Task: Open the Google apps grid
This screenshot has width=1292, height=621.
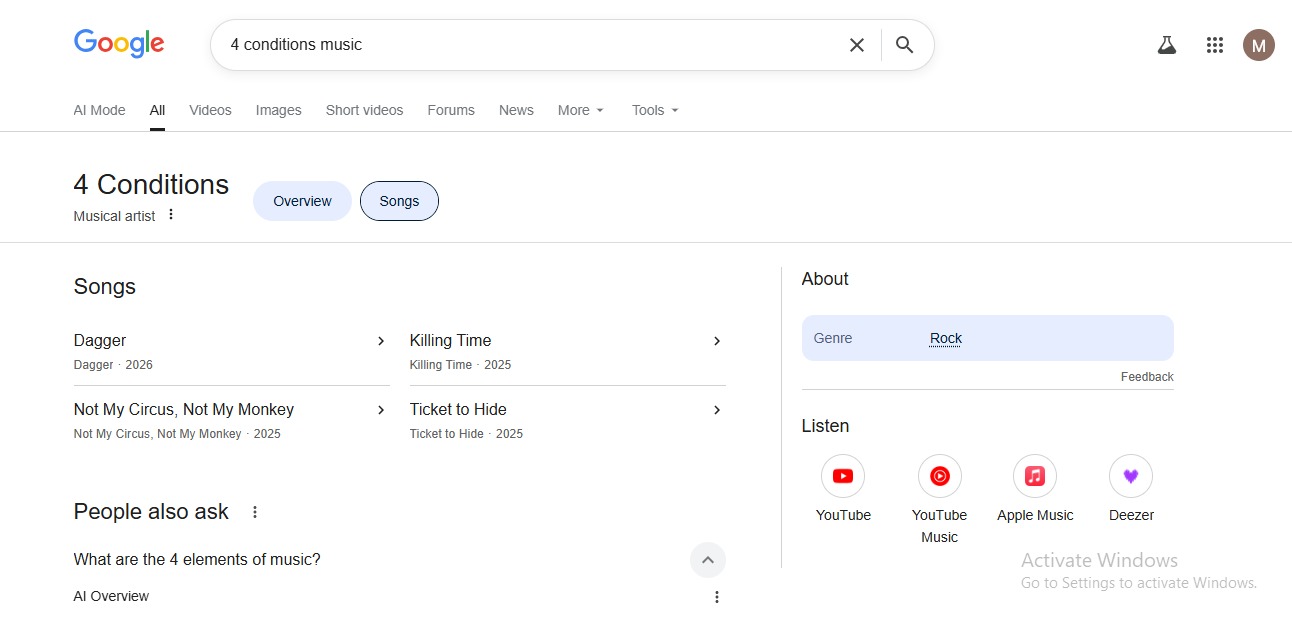Action: (1215, 45)
